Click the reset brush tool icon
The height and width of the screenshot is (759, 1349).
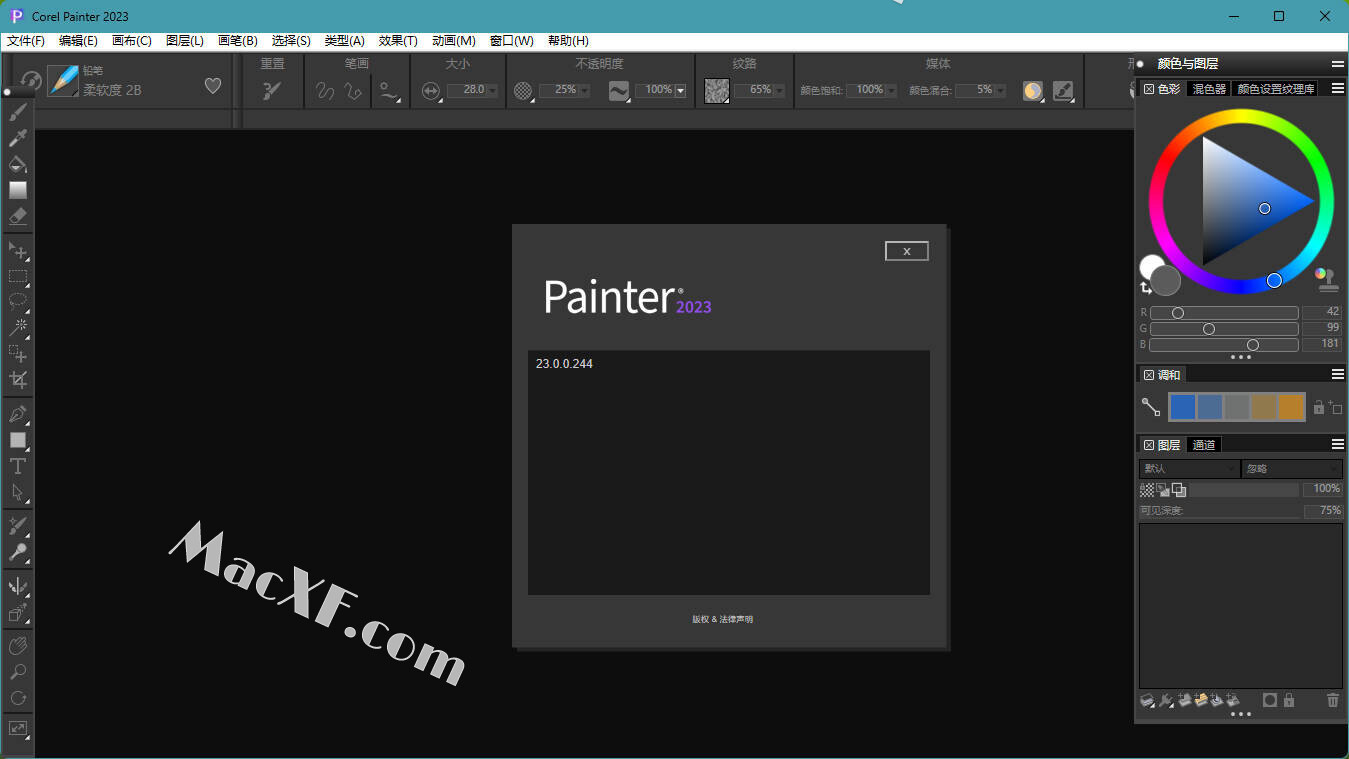pos(272,90)
